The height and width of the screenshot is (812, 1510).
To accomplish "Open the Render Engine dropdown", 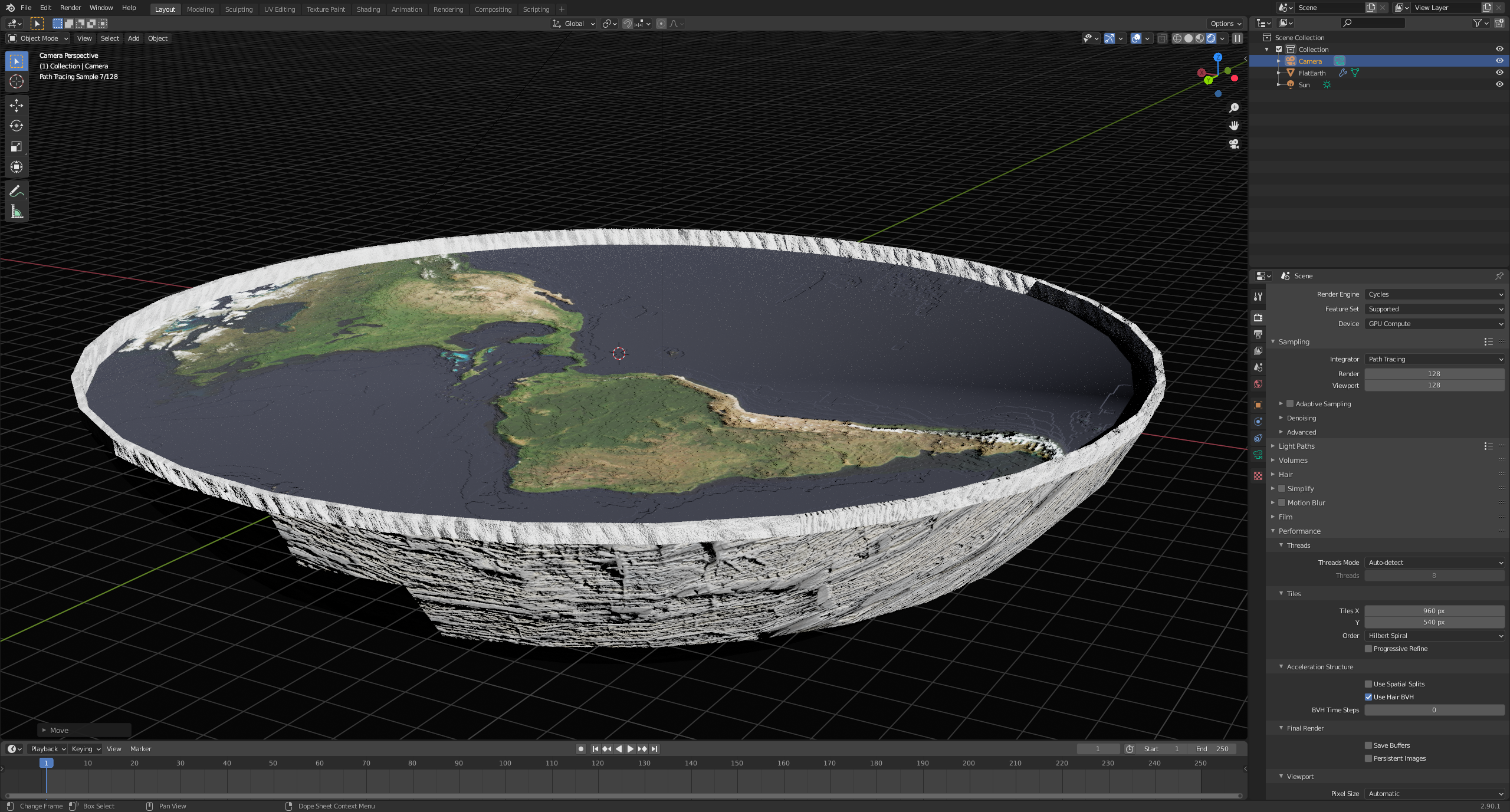I will [1434, 294].
